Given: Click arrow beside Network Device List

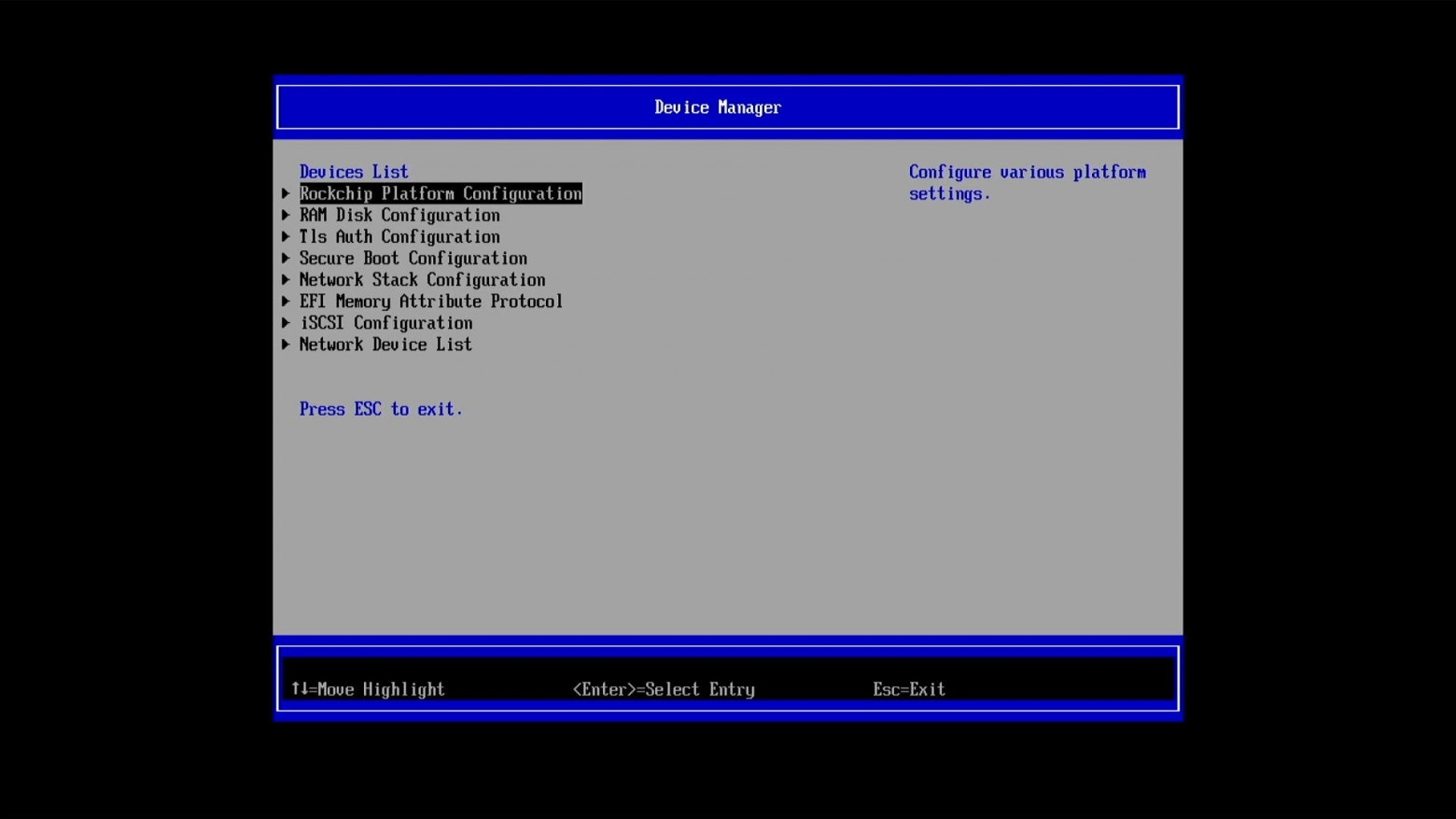Looking at the screenshot, I should [287, 344].
